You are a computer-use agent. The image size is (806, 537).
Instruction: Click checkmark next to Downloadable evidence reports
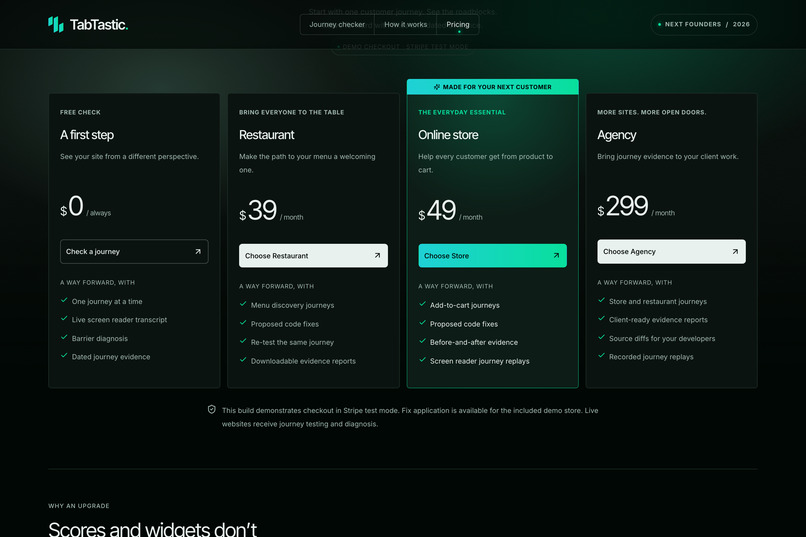243,360
